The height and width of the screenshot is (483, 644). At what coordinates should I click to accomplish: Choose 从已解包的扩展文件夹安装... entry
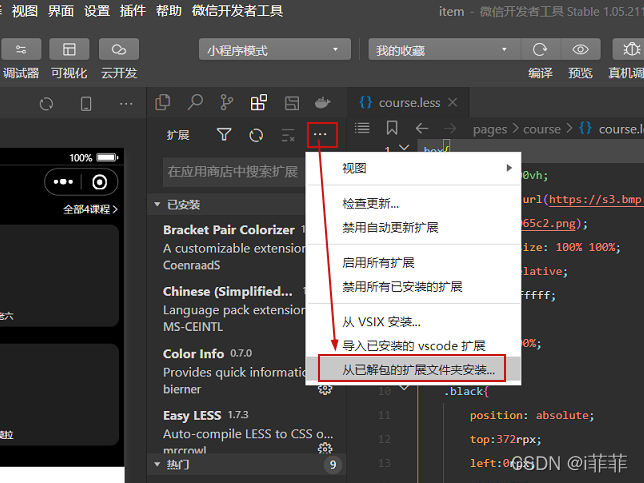click(414, 370)
